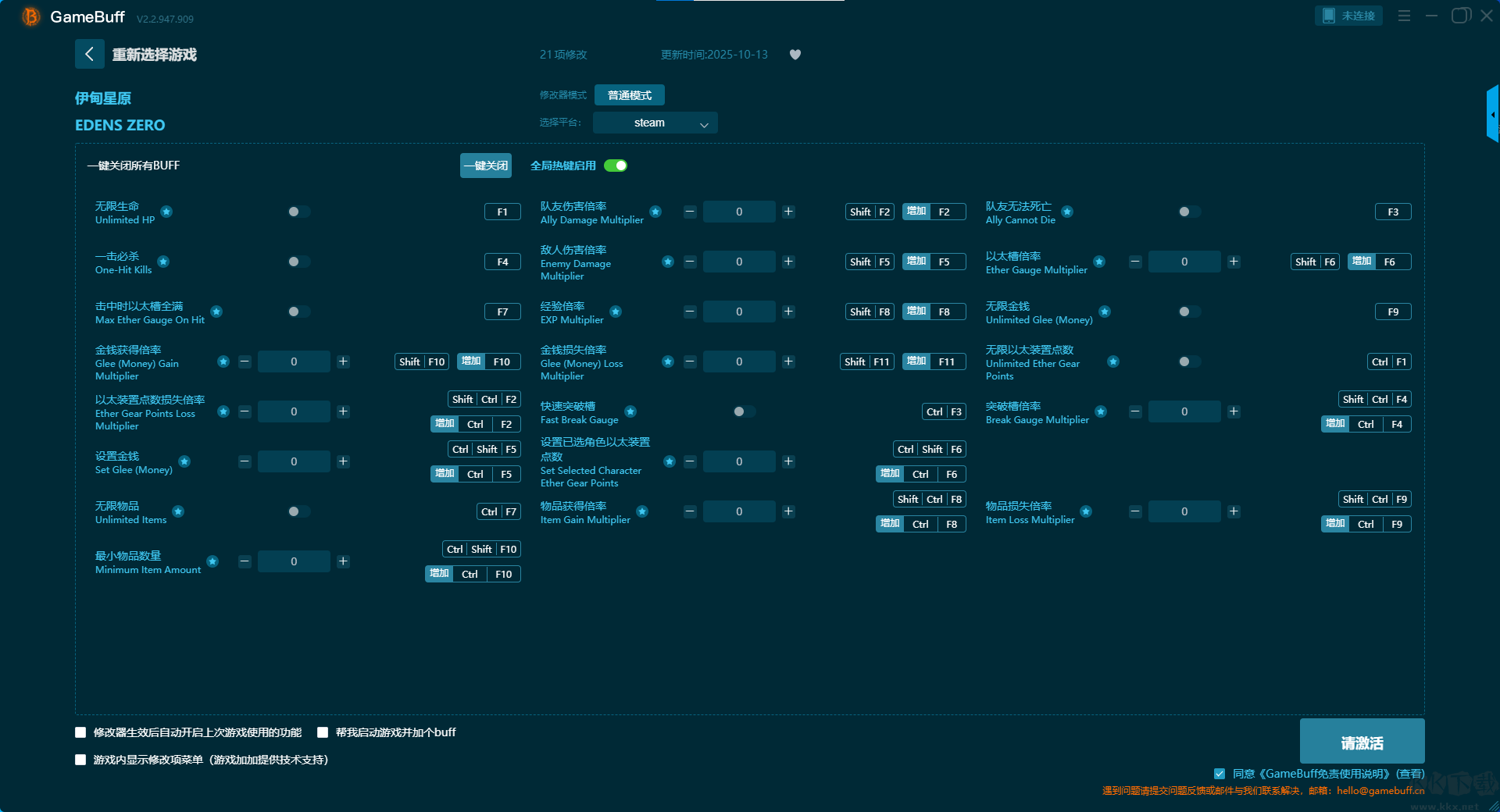Click the star icon for Ally Cannot Die
1500x812 pixels.
(1067, 212)
